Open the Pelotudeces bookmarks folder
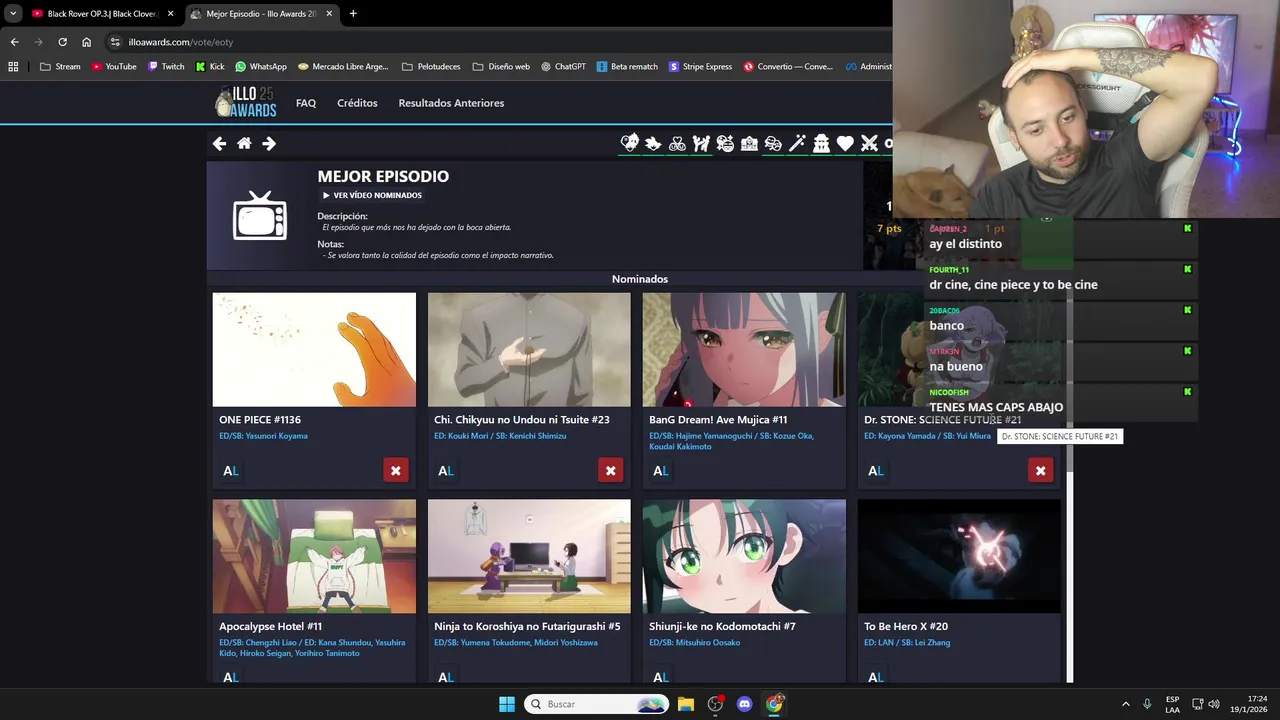1280x720 pixels. [431, 67]
